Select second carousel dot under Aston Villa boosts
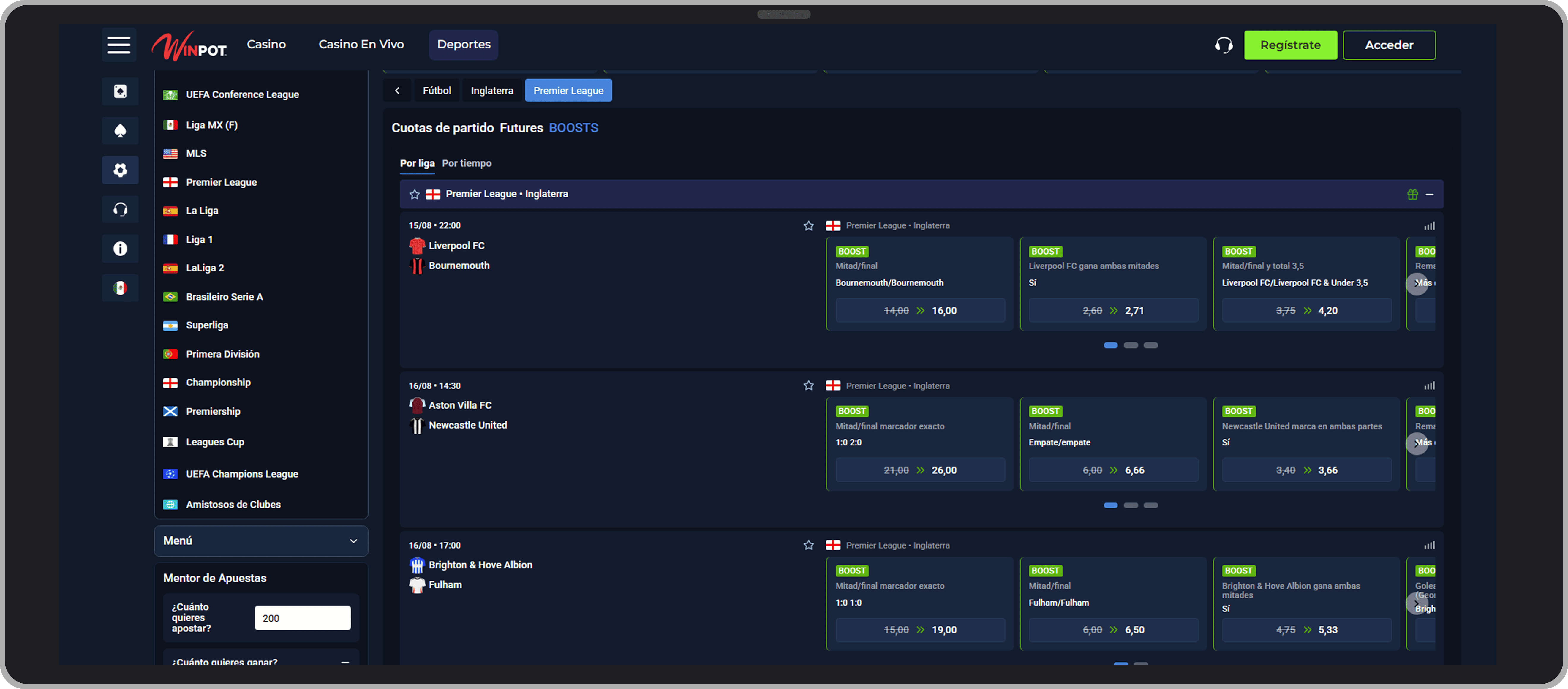 tap(1130, 505)
